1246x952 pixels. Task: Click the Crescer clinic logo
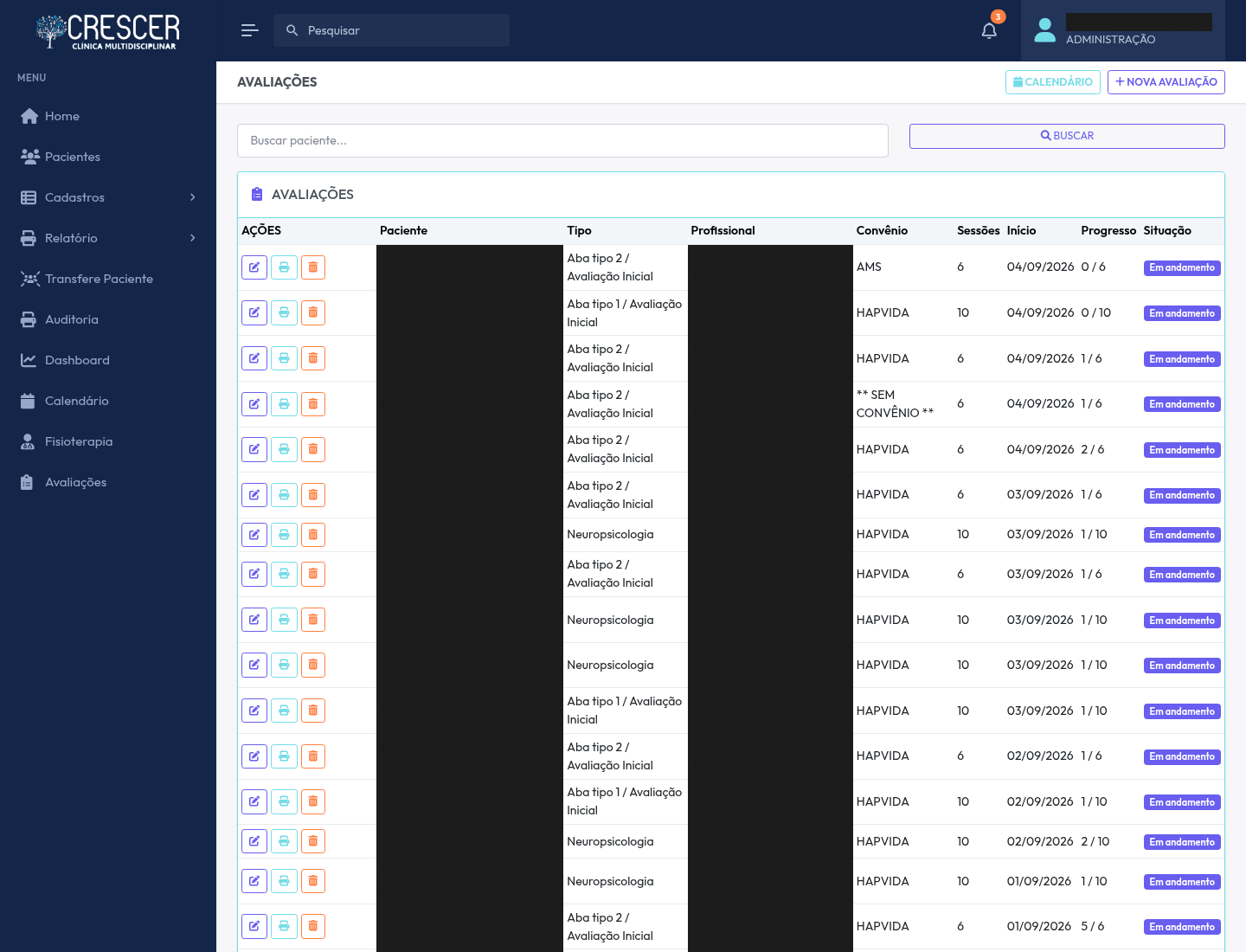108,31
